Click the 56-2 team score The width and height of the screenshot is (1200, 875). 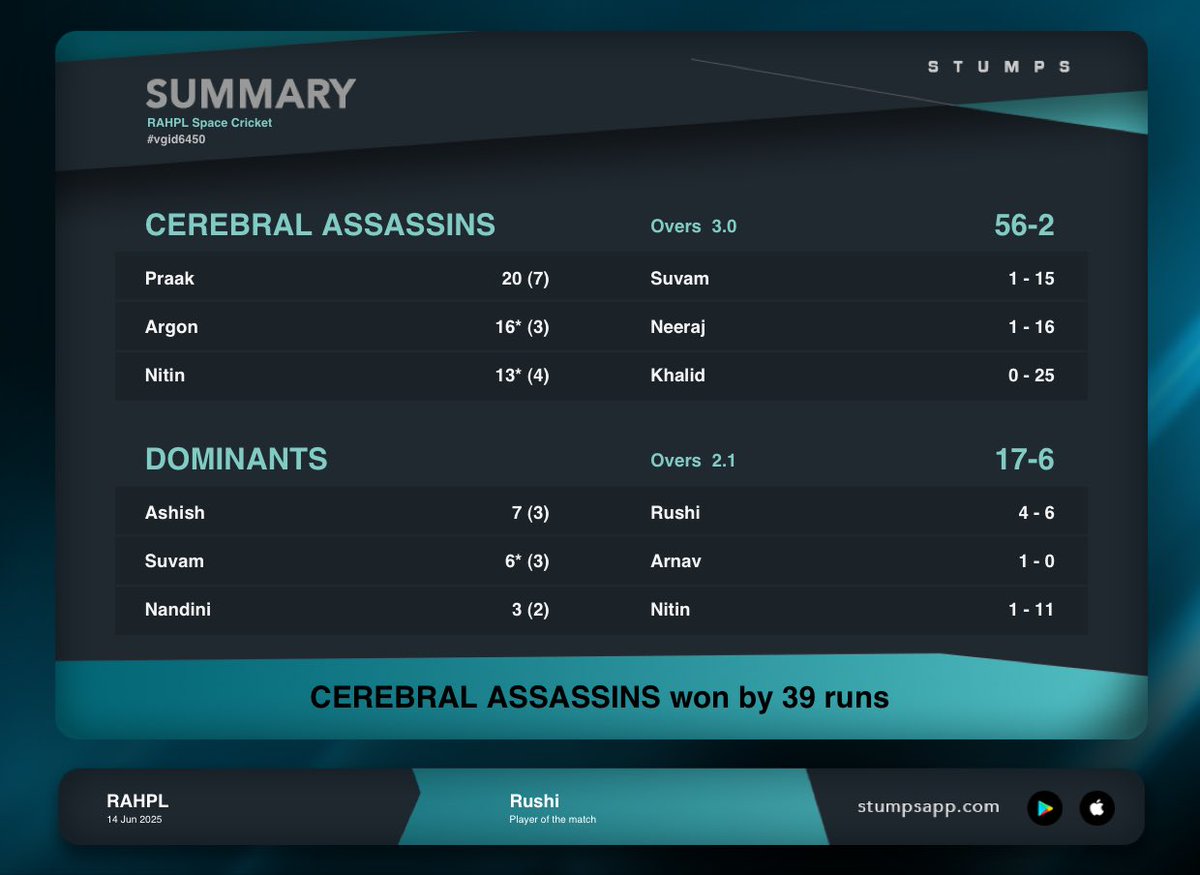(1024, 225)
